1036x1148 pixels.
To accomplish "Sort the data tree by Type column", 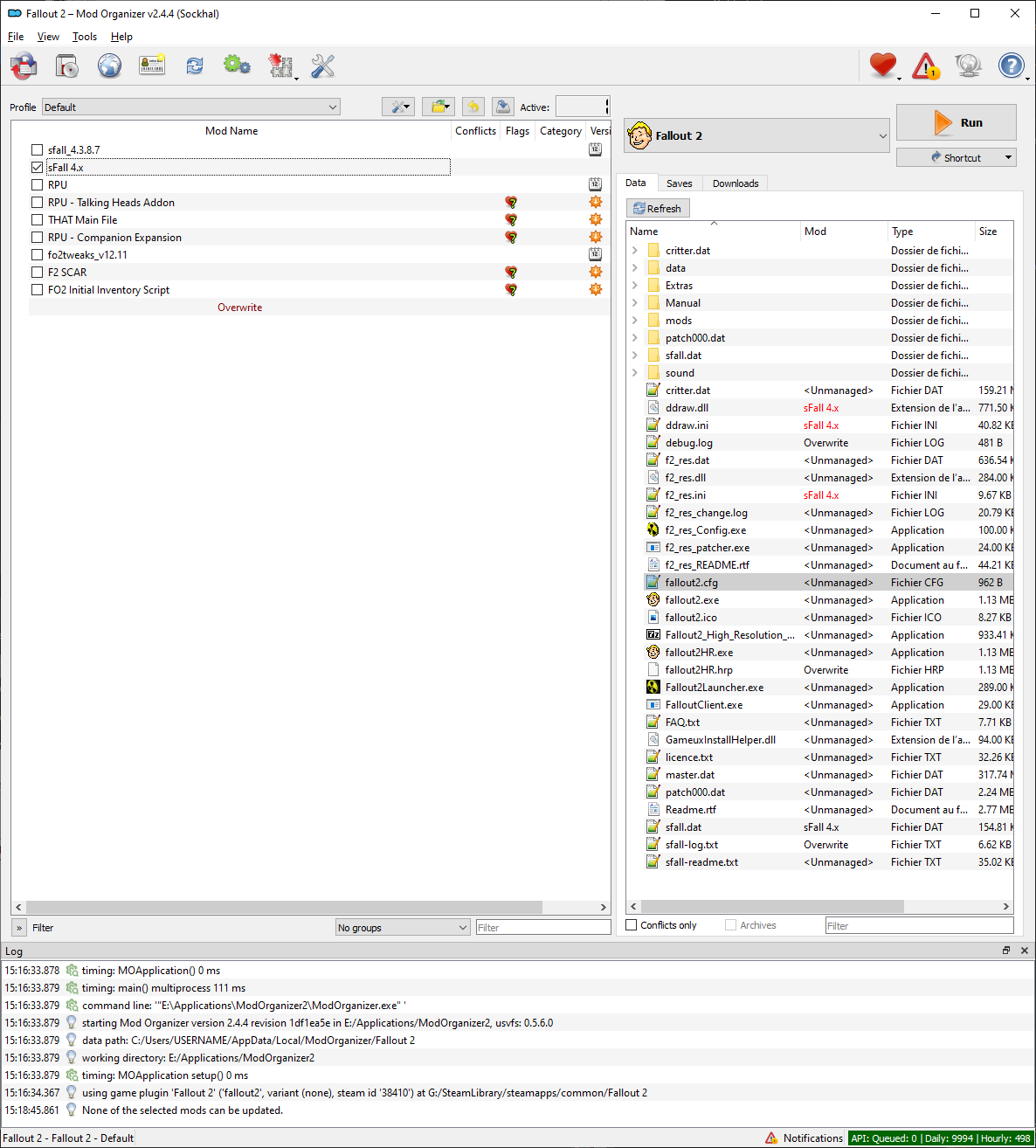I will click(930, 232).
